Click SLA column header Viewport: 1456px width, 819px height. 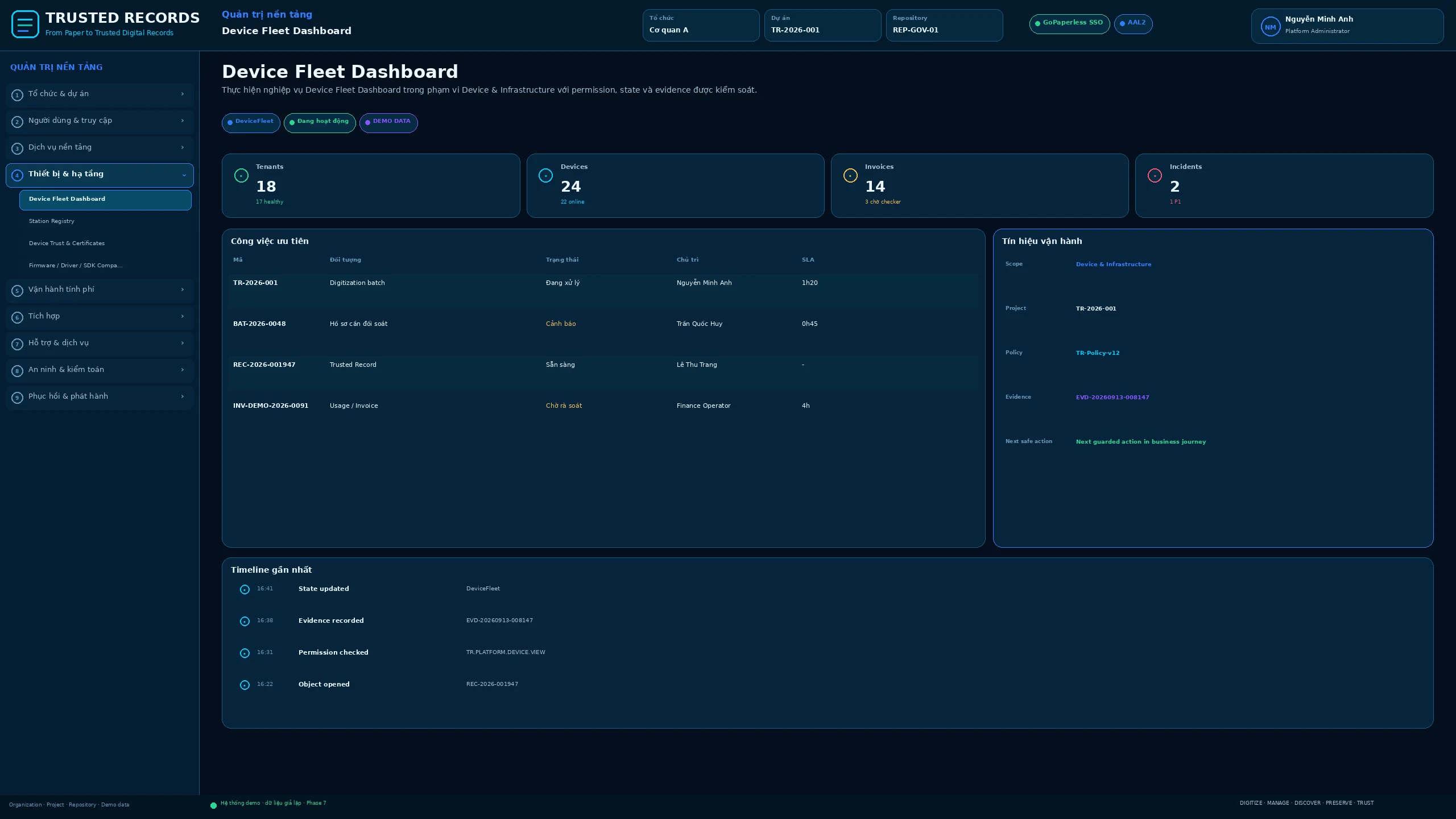pos(808,260)
